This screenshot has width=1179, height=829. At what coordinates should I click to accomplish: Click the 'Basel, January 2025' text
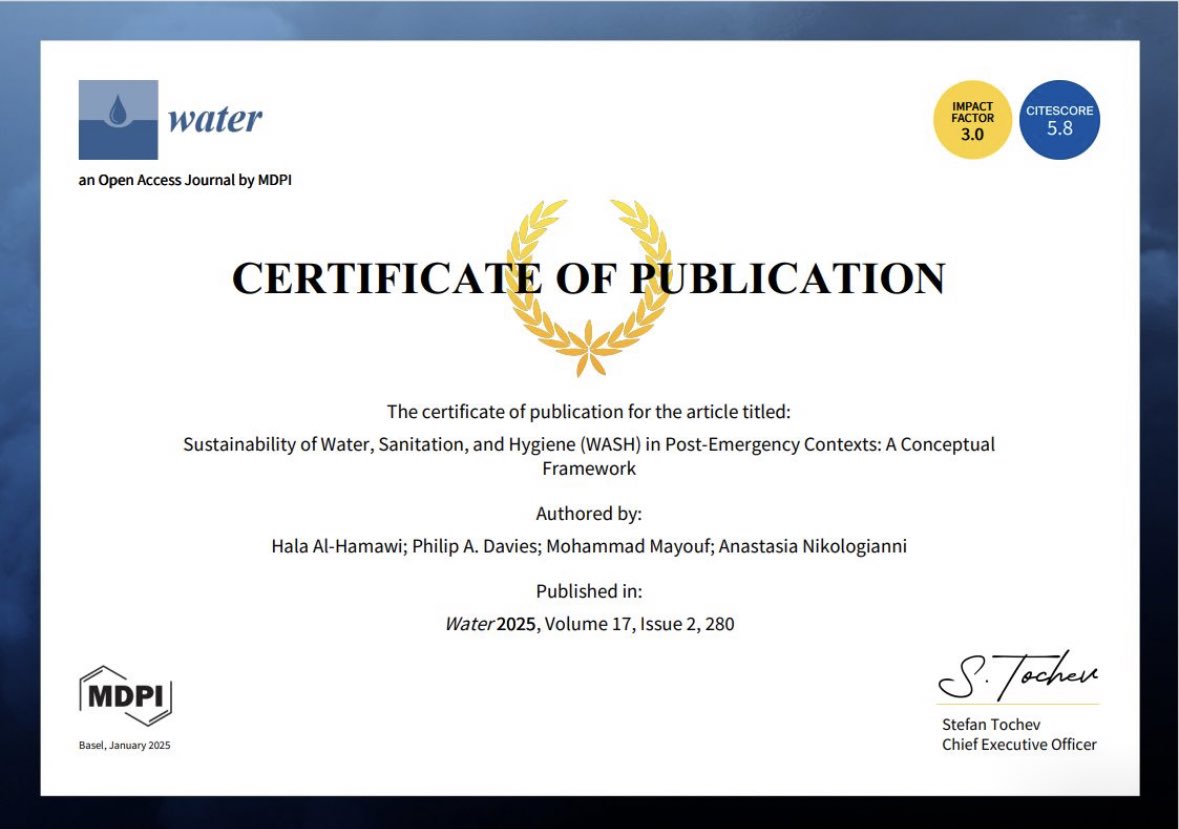pyautogui.click(x=125, y=746)
